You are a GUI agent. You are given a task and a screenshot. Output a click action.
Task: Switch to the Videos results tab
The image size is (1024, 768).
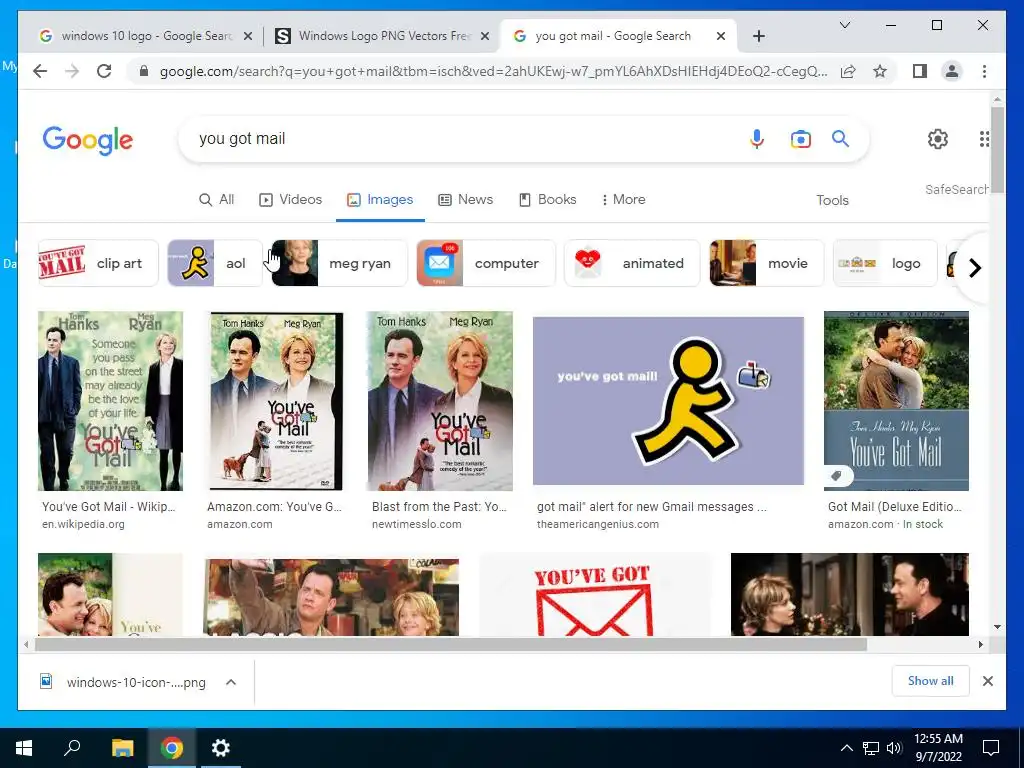click(290, 199)
